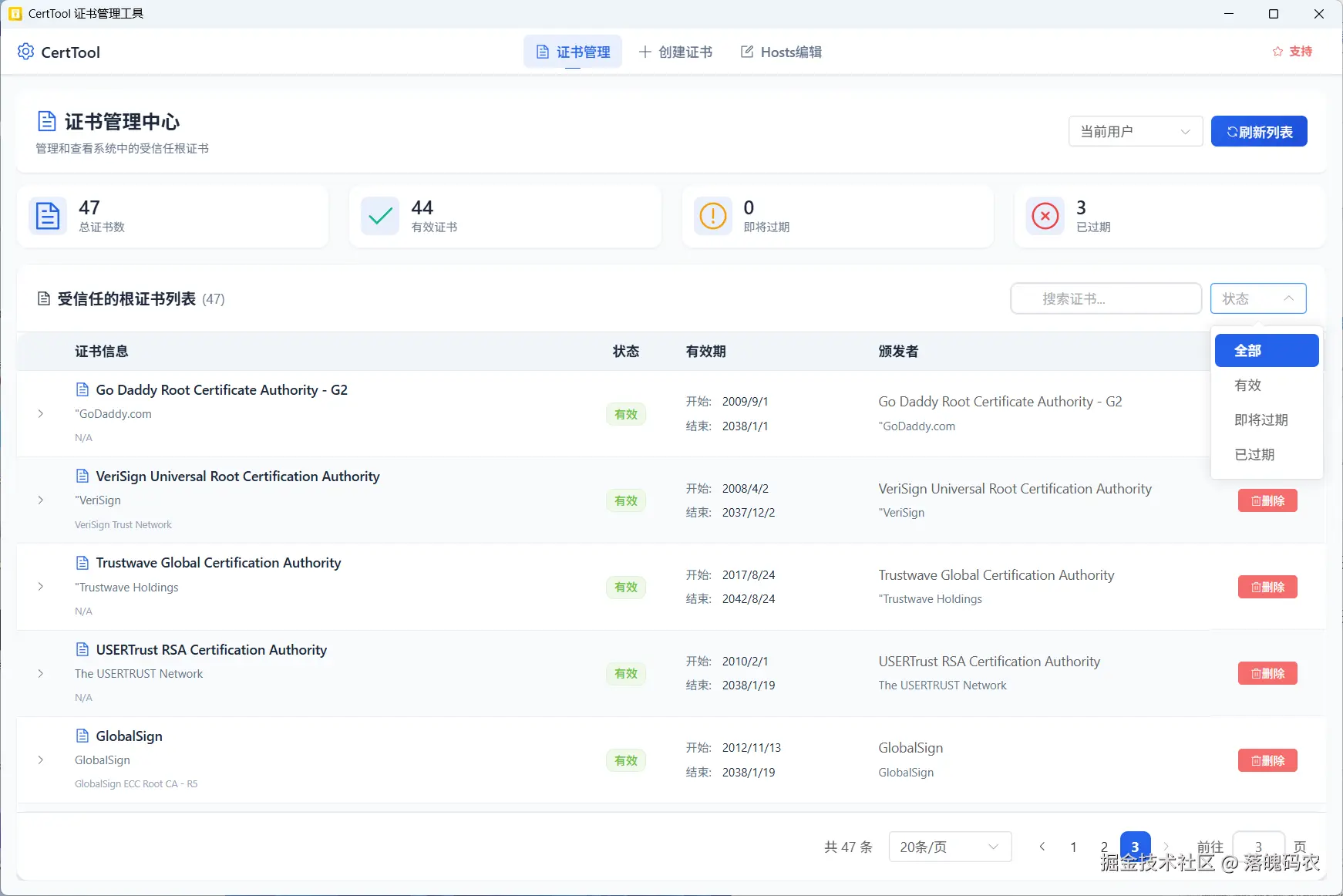Go to the previous page arrow

(1042, 847)
